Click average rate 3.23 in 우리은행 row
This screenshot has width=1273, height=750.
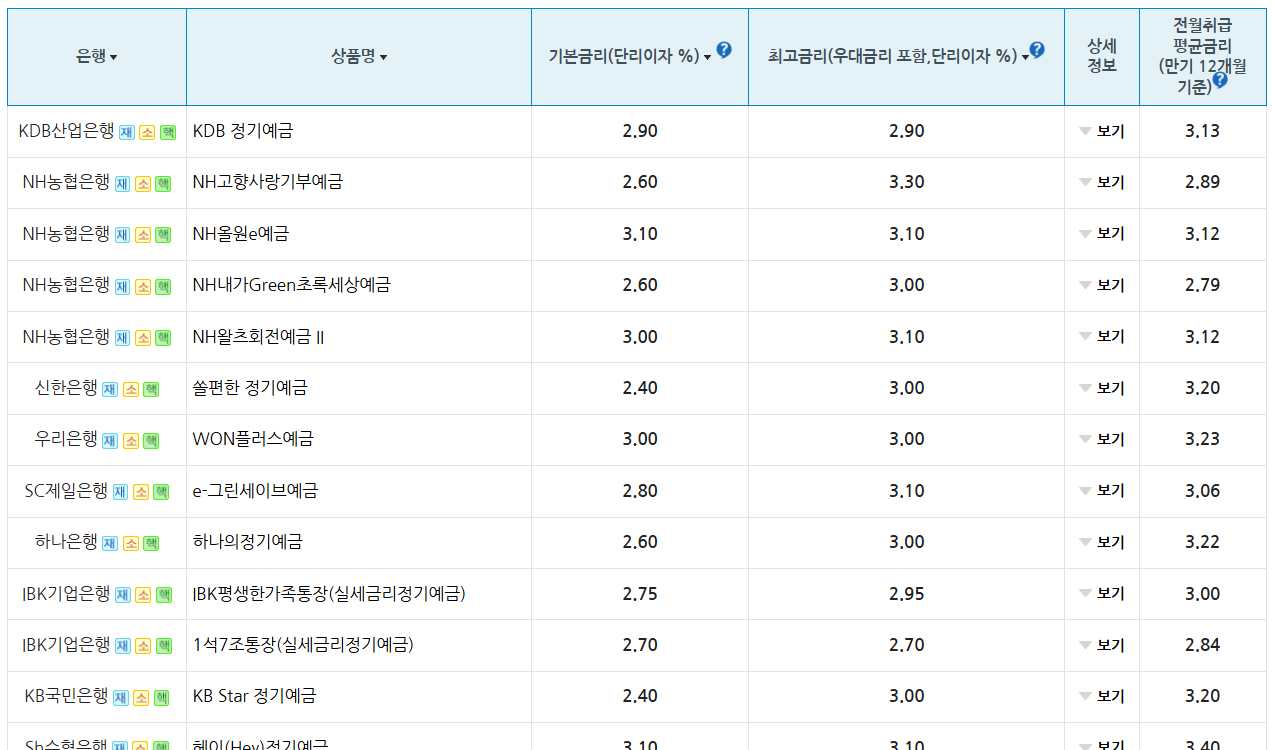click(1202, 439)
